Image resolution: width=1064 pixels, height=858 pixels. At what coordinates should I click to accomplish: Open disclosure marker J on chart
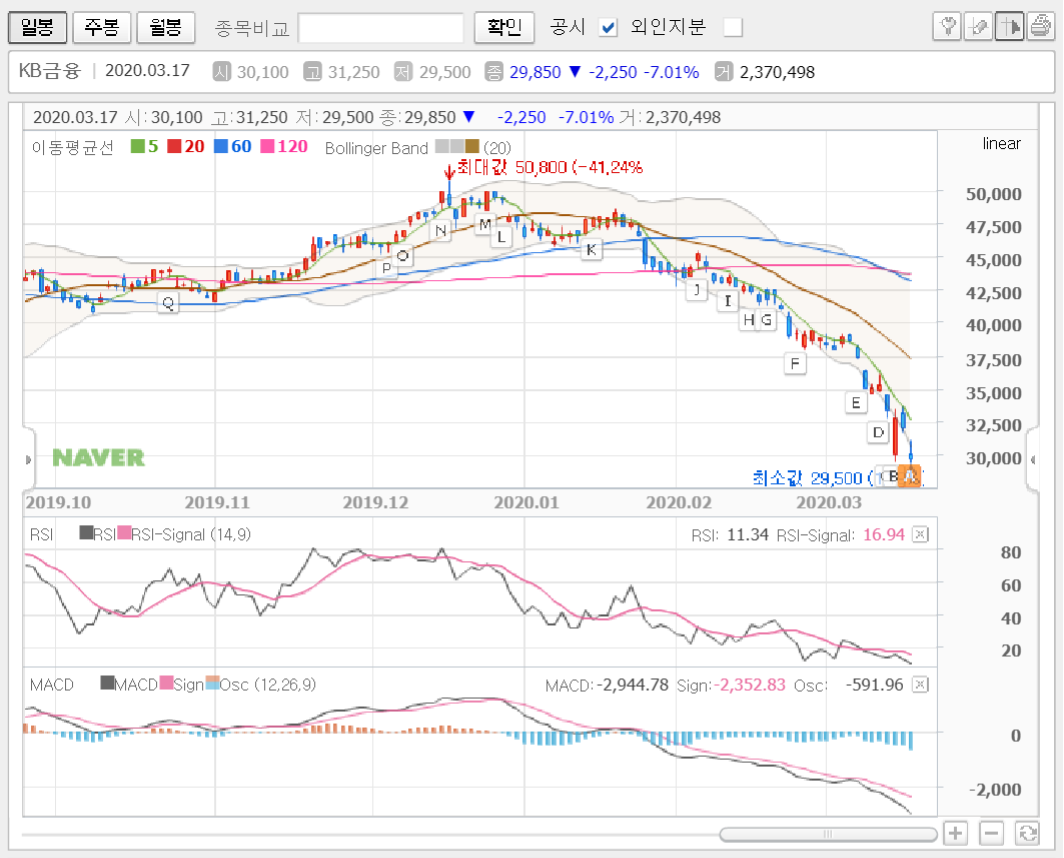pos(697,290)
